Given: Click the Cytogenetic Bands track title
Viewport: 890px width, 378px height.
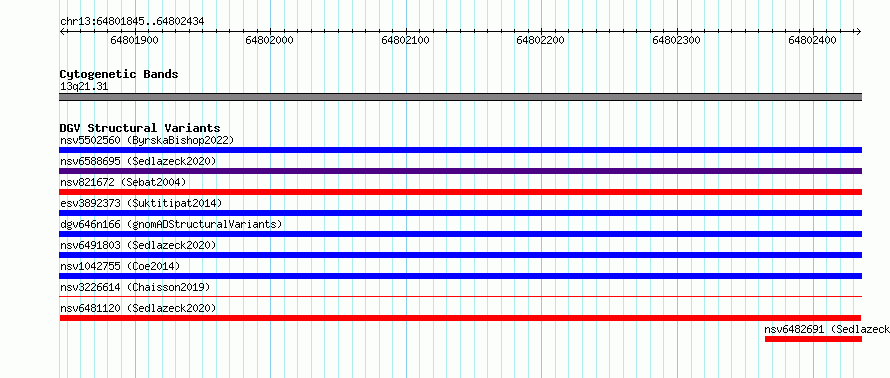Looking at the screenshot, I should [119, 74].
